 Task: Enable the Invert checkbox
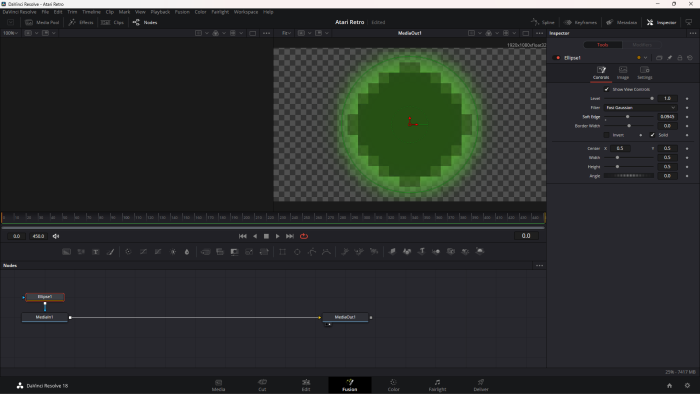point(606,135)
